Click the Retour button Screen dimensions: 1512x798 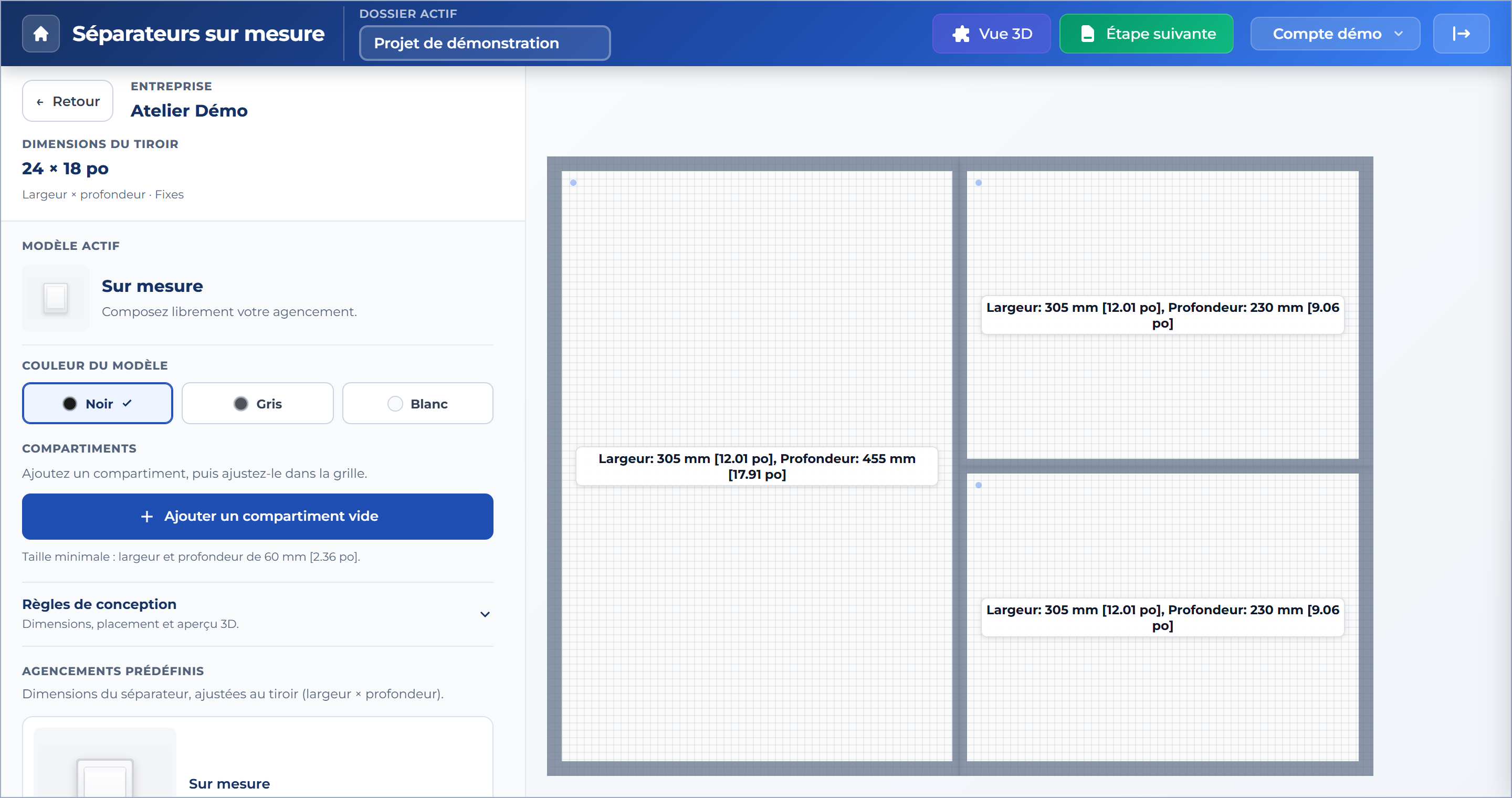click(68, 101)
